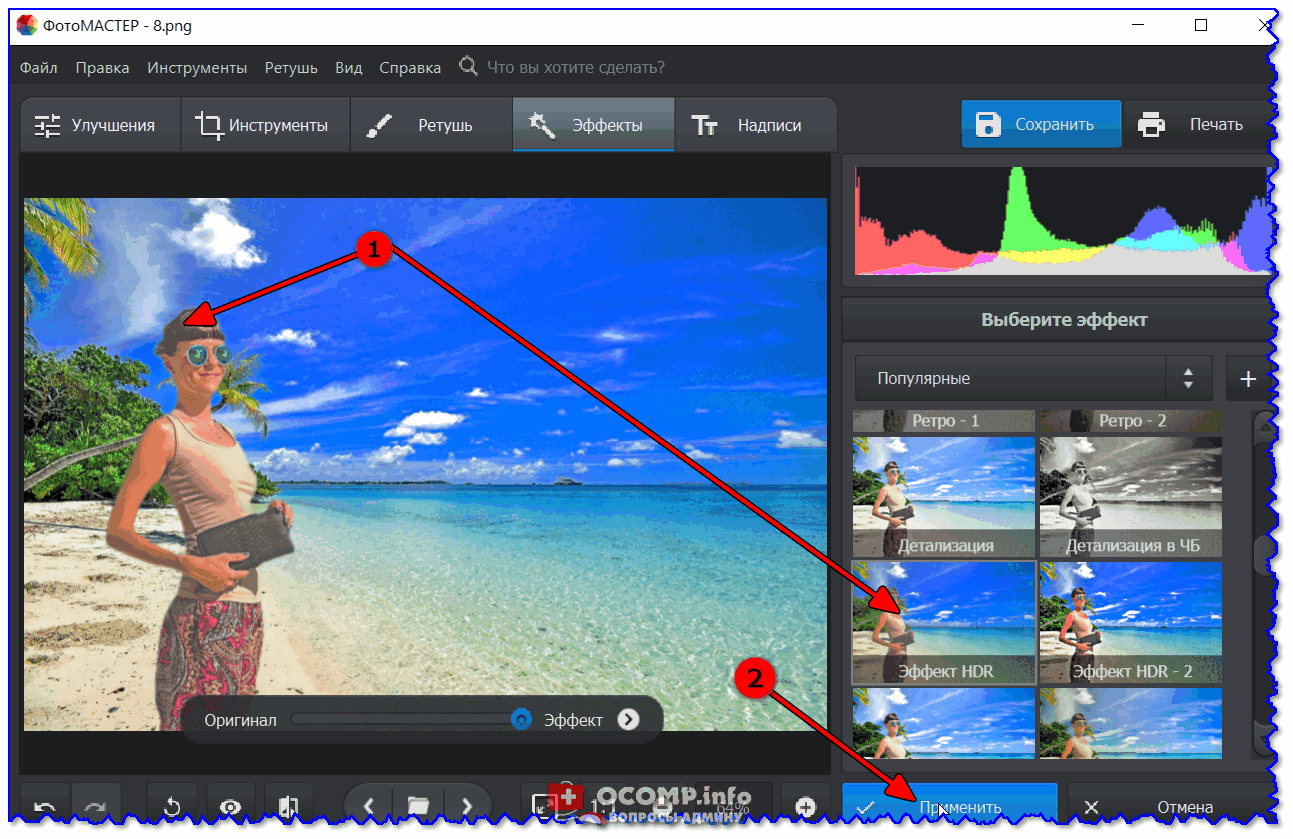The width and height of the screenshot is (1293, 839).
Task: Select Эффект HDR - 2 thumbnail
Action: point(1131,622)
